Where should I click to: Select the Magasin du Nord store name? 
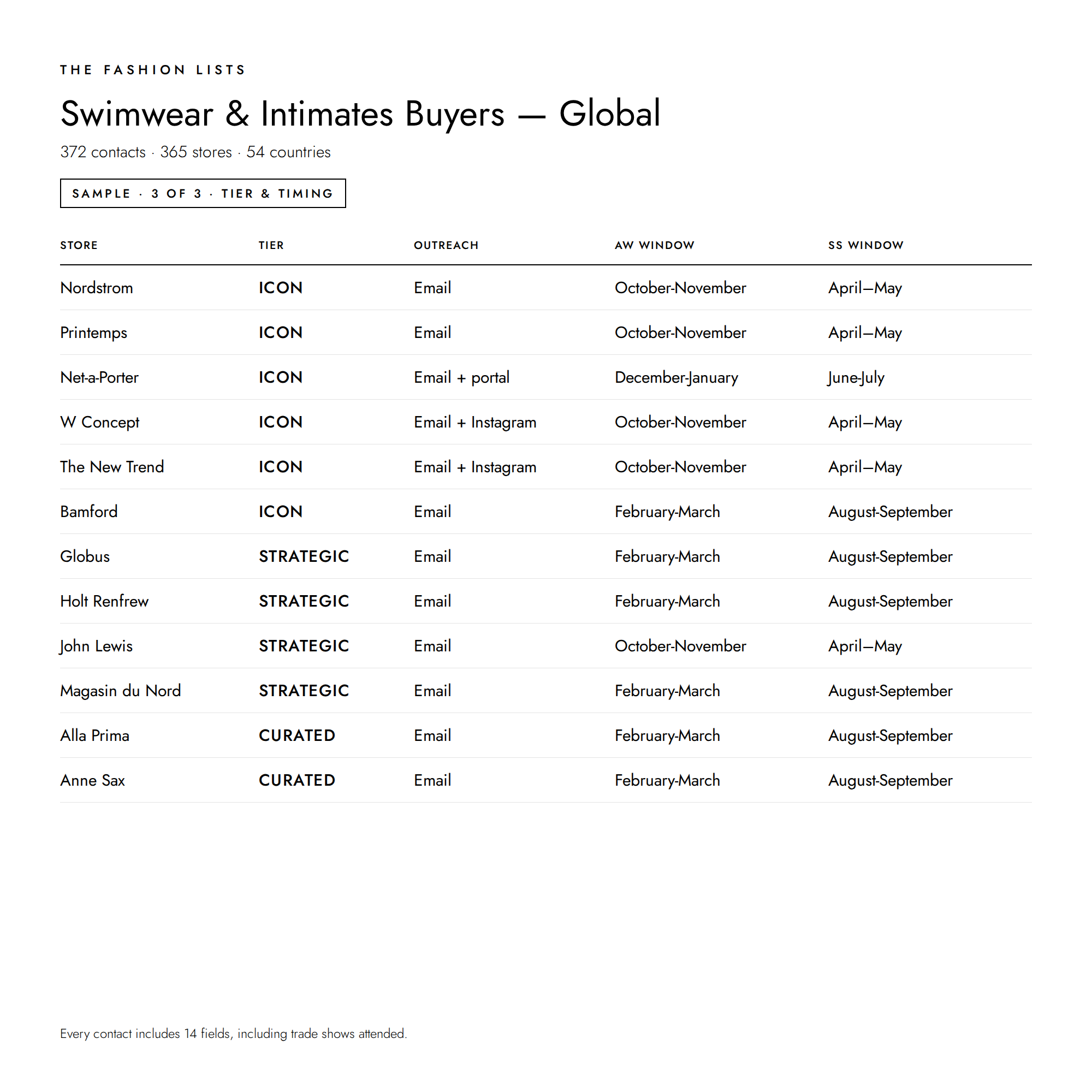(120, 691)
